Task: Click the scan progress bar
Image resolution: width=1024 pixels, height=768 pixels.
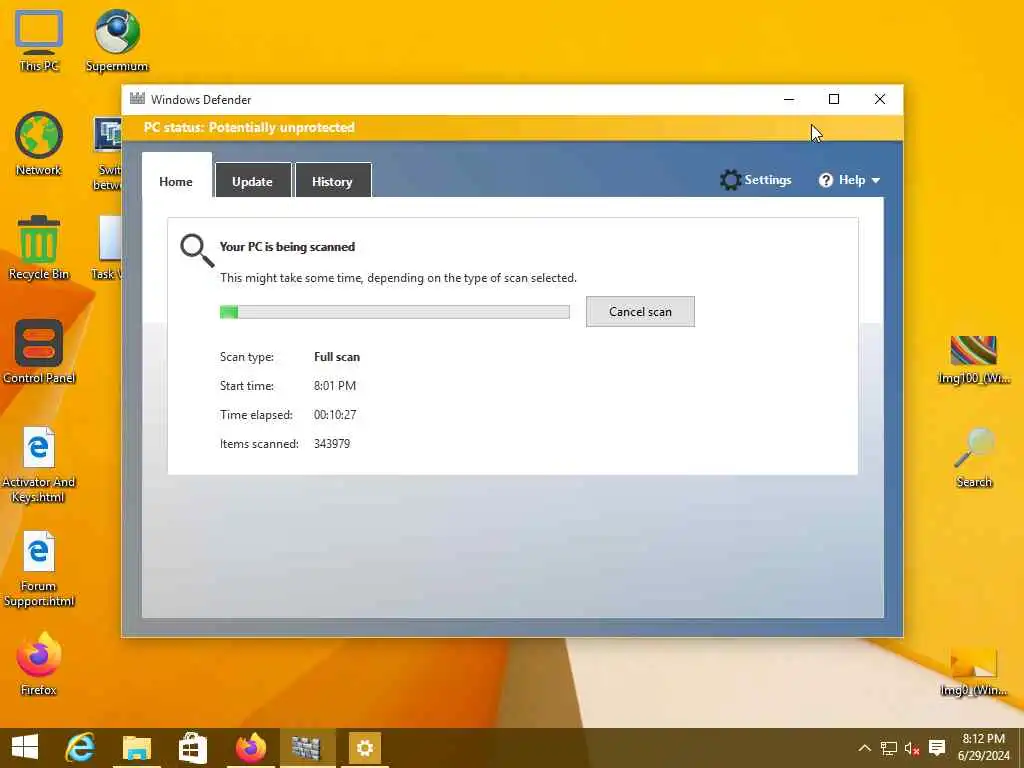Action: (394, 312)
